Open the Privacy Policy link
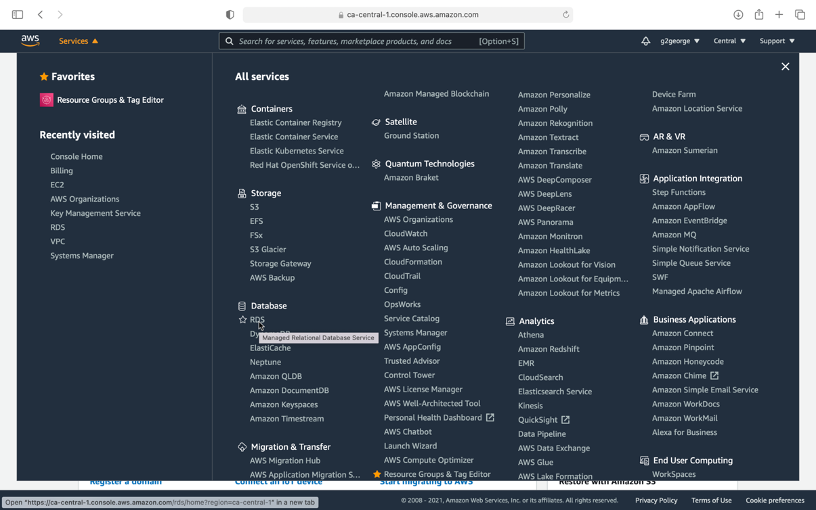This screenshot has width=816, height=510. click(656, 500)
